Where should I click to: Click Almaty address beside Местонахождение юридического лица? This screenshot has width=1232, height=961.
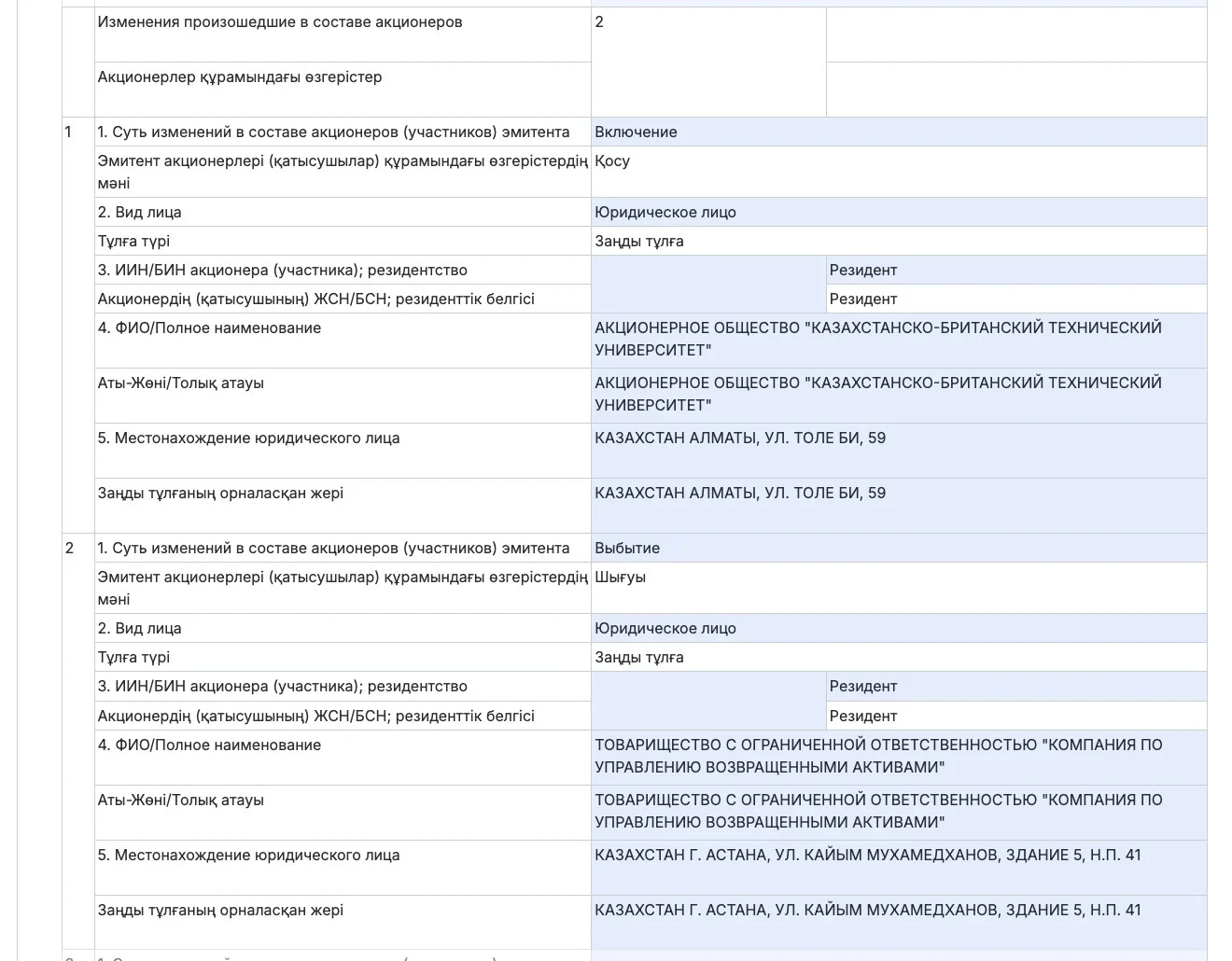[898, 450]
